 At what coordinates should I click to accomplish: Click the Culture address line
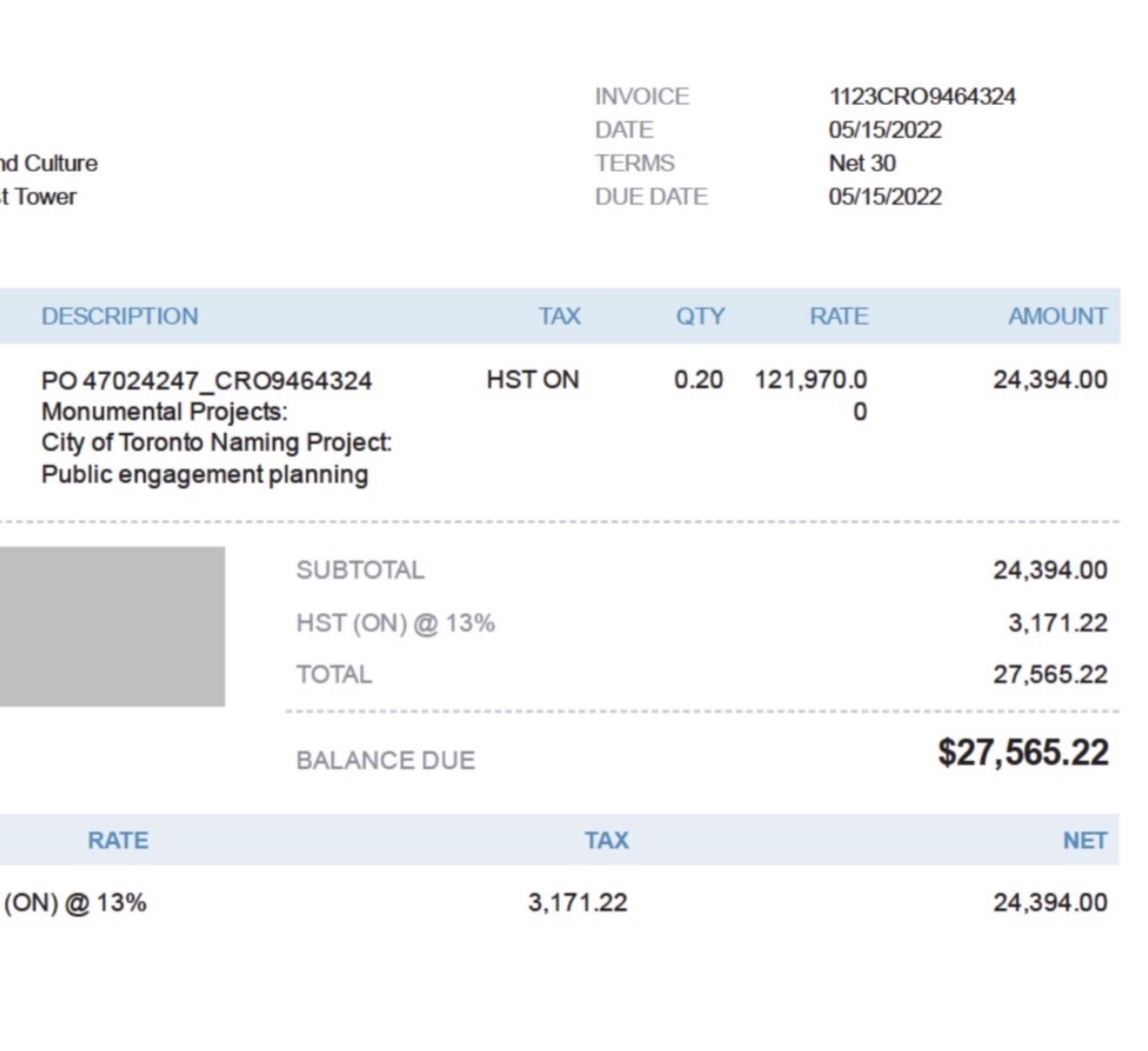click(x=49, y=163)
